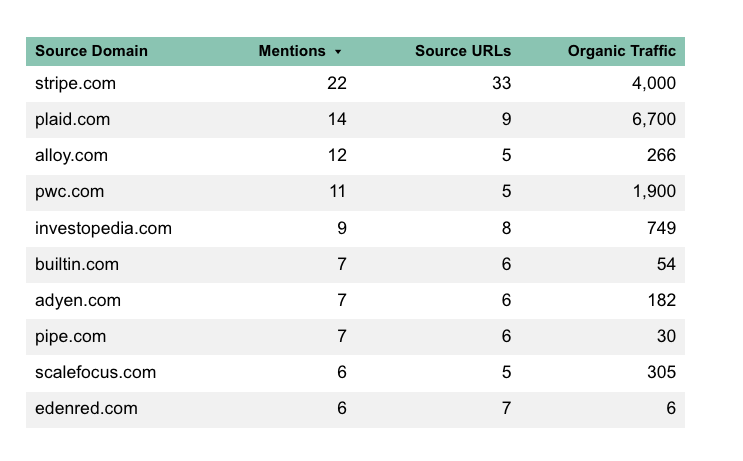Open the pwc.com source domain

69,192
